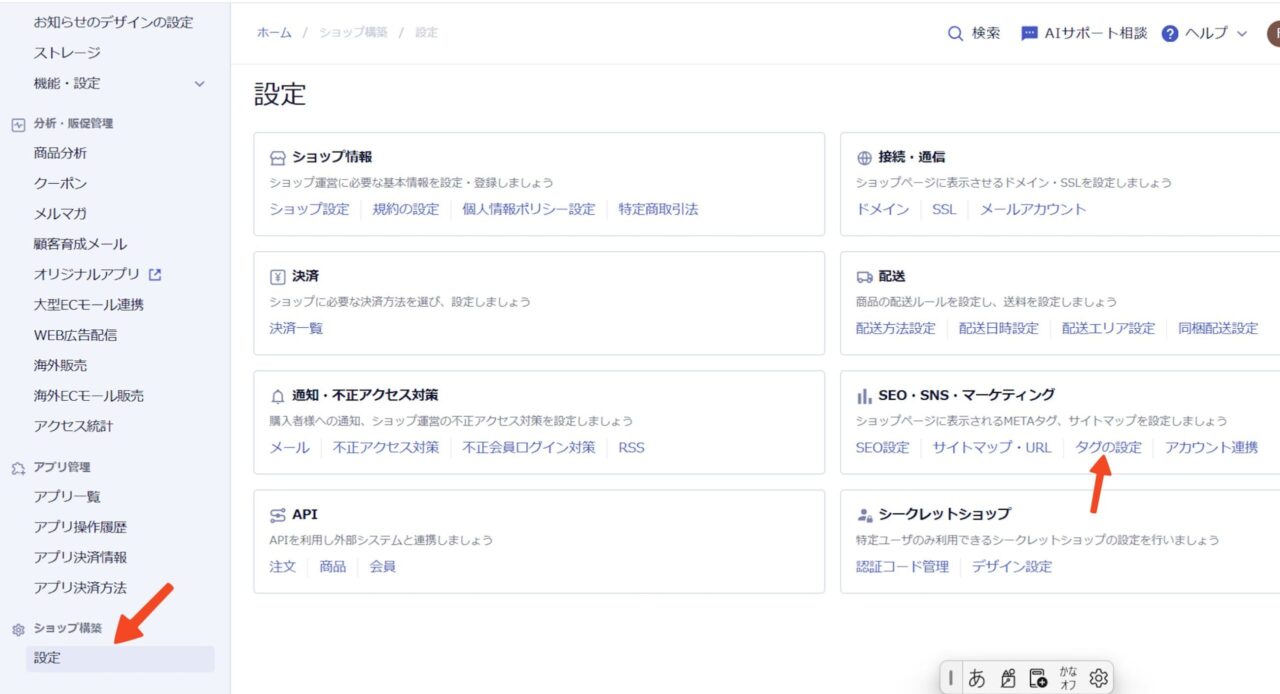The width and height of the screenshot is (1280, 694).
Task: Click ホーム in the breadcrumb
Action: (x=274, y=33)
